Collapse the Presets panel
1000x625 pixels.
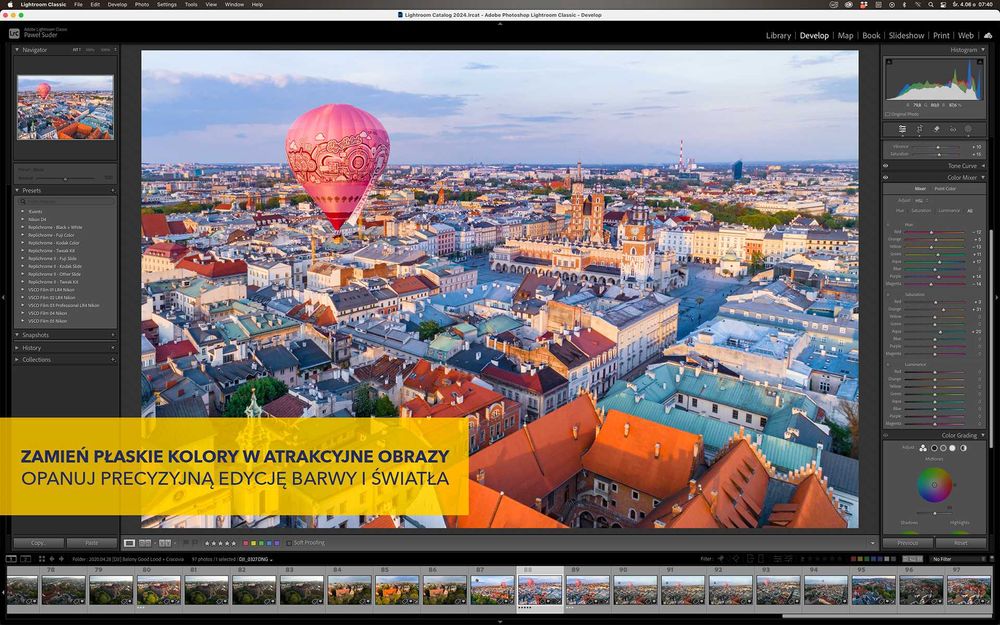click(17, 190)
